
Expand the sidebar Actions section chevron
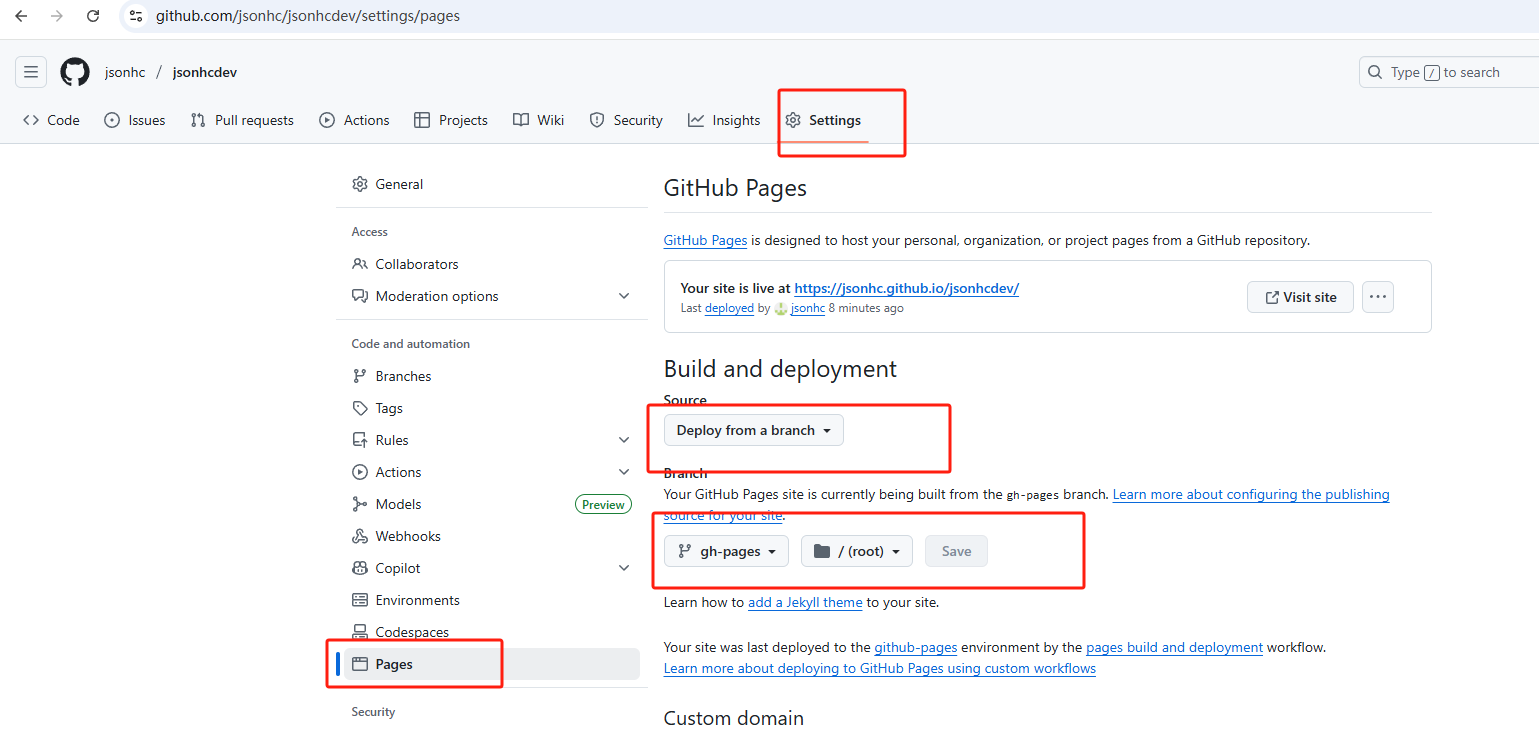(x=624, y=472)
